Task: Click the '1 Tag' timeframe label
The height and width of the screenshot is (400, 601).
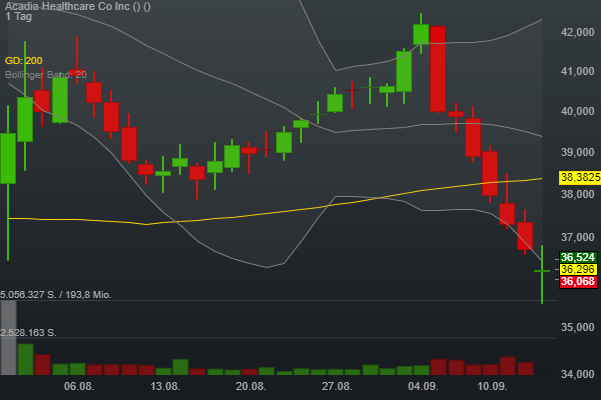Action: pyautogui.click(x=18, y=16)
